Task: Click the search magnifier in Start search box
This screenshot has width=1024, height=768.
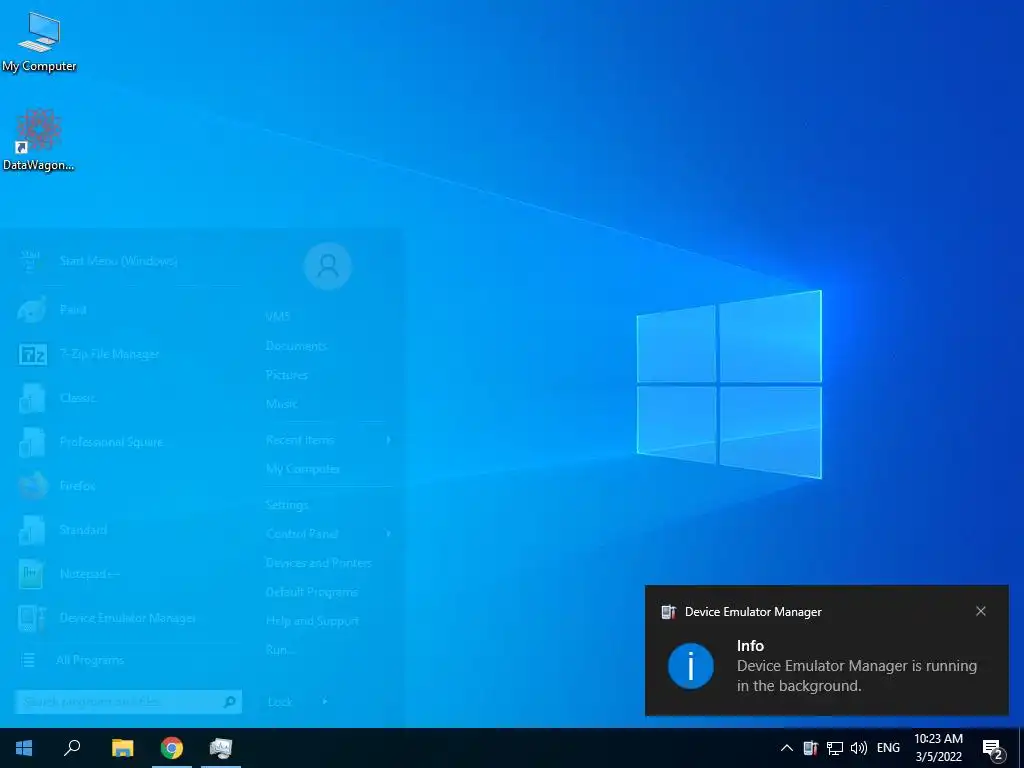Action: [x=229, y=701]
